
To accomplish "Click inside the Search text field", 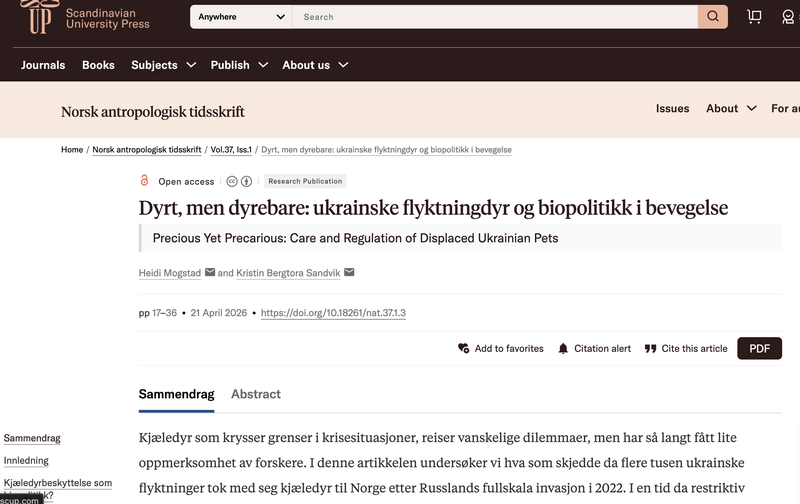I will coord(495,17).
